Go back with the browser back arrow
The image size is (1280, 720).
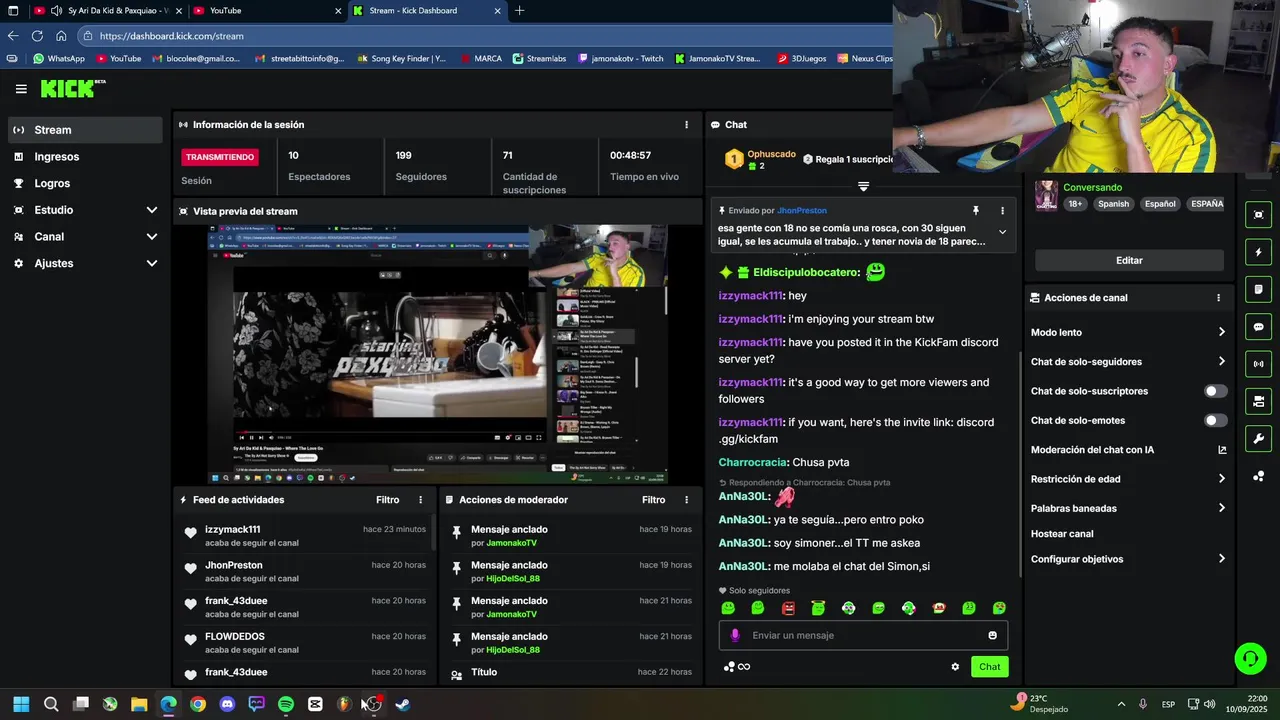tap(13, 36)
